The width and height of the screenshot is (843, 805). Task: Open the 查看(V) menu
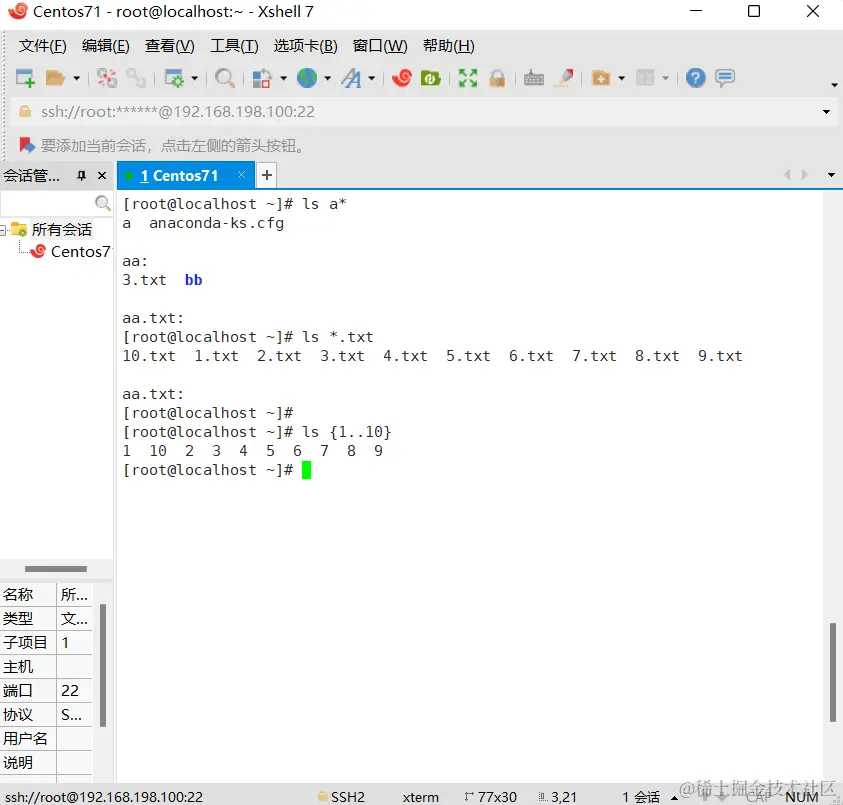[169, 46]
